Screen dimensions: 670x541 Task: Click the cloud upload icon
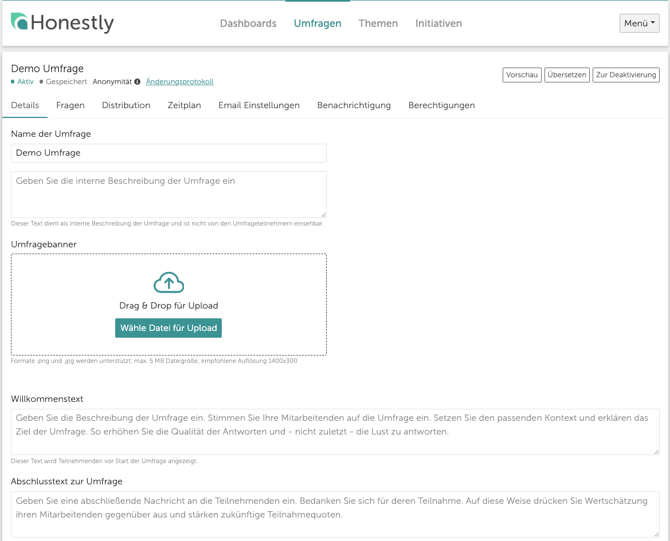[x=168, y=283]
